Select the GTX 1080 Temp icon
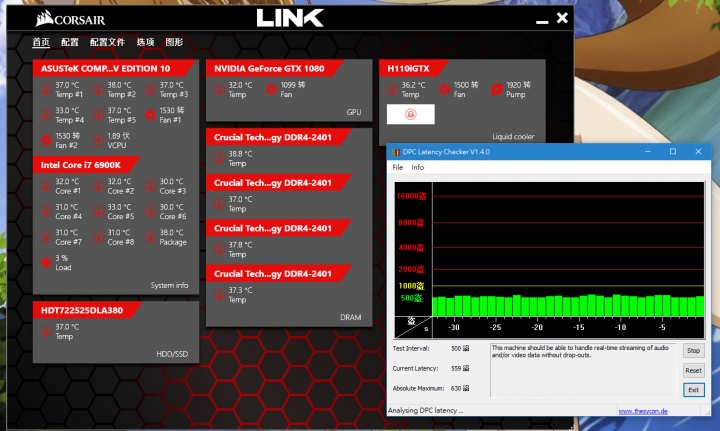 pos(219,90)
